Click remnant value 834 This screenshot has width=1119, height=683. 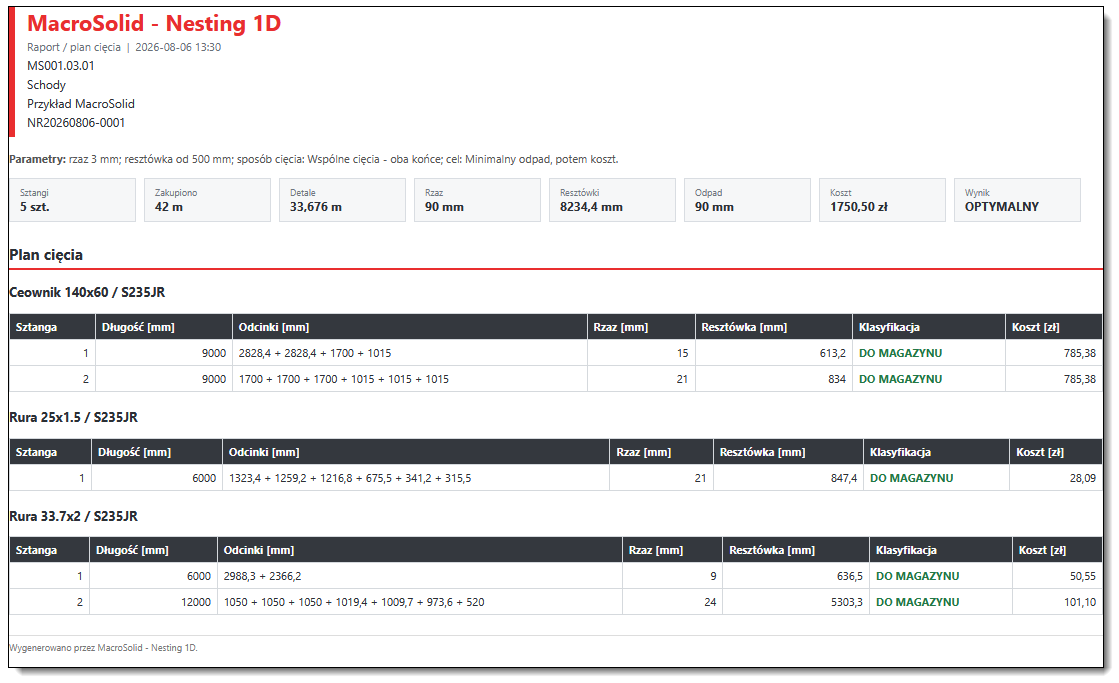(x=837, y=379)
